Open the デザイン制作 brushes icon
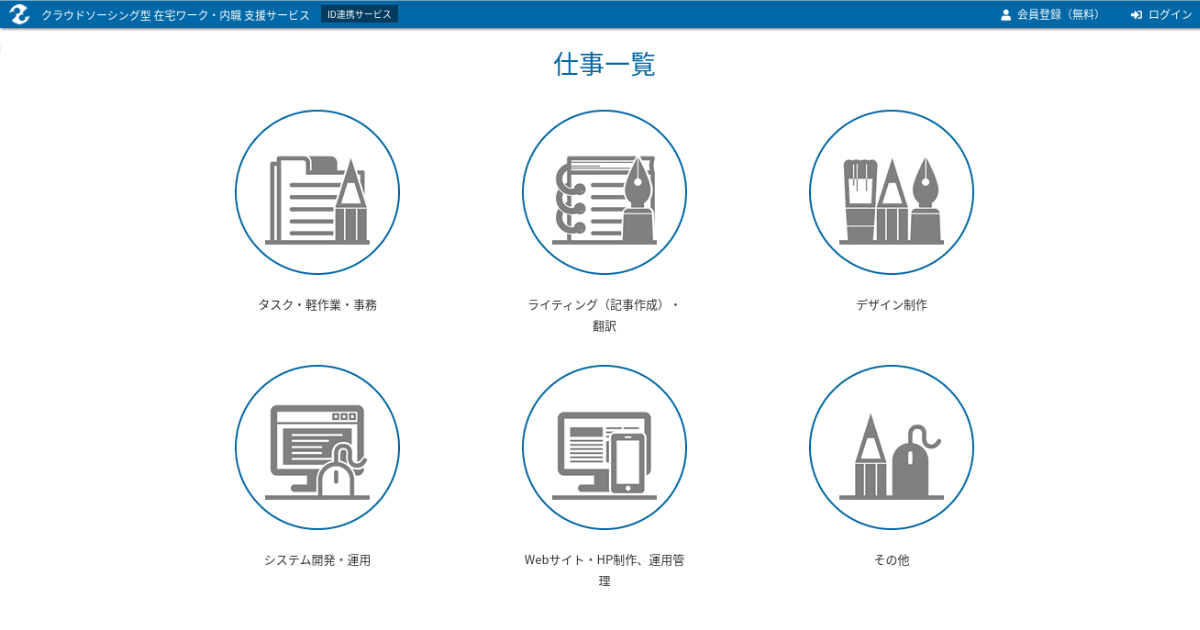 coord(891,192)
